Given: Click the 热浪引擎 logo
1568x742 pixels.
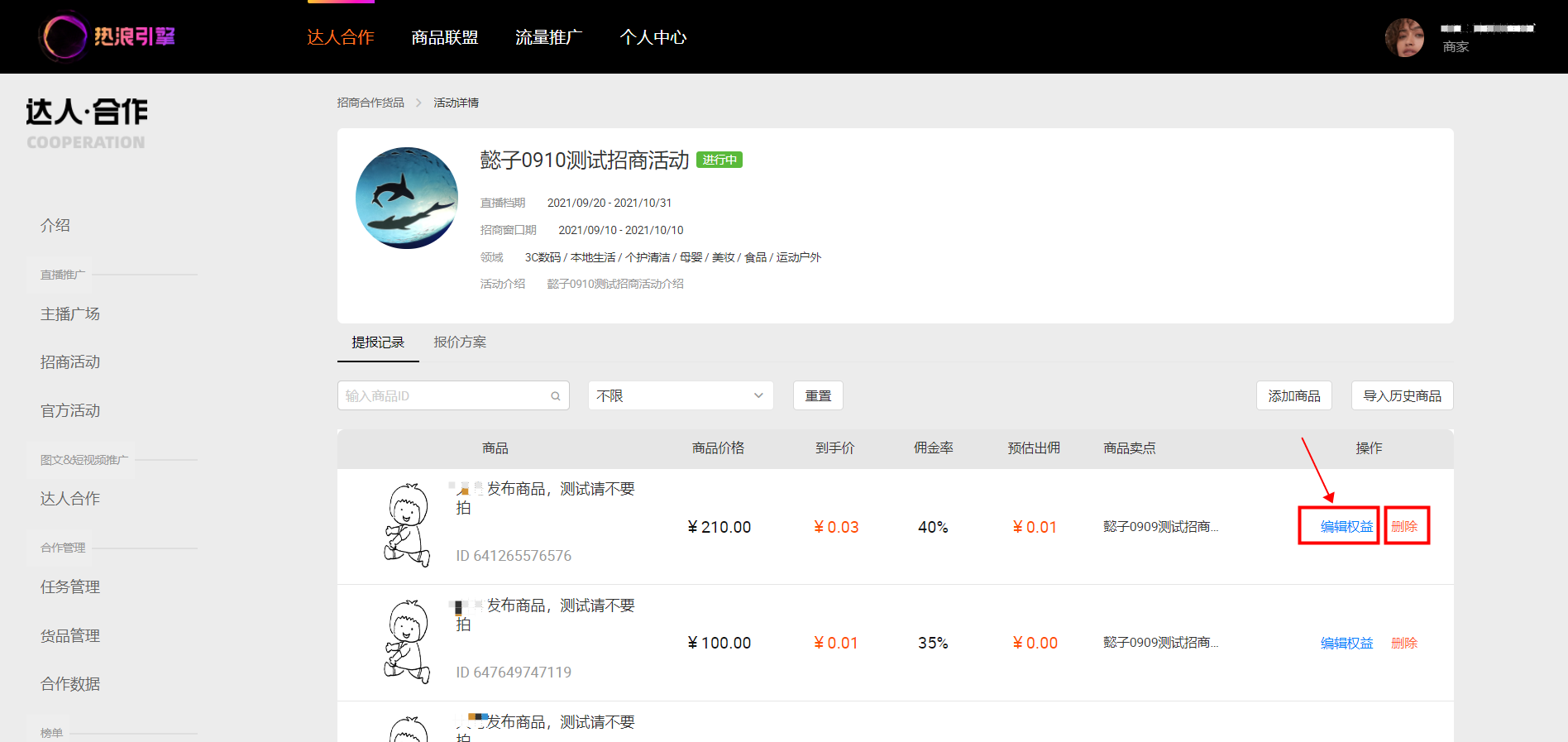Looking at the screenshot, I should [x=108, y=36].
